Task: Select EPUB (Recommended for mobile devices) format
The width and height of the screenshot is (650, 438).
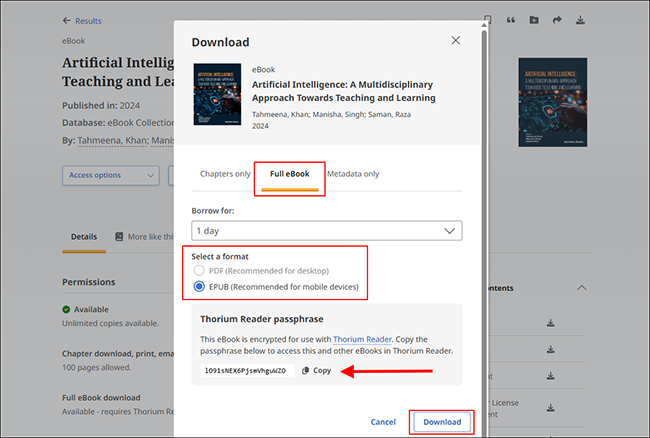Action: pyautogui.click(x=199, y=287)
